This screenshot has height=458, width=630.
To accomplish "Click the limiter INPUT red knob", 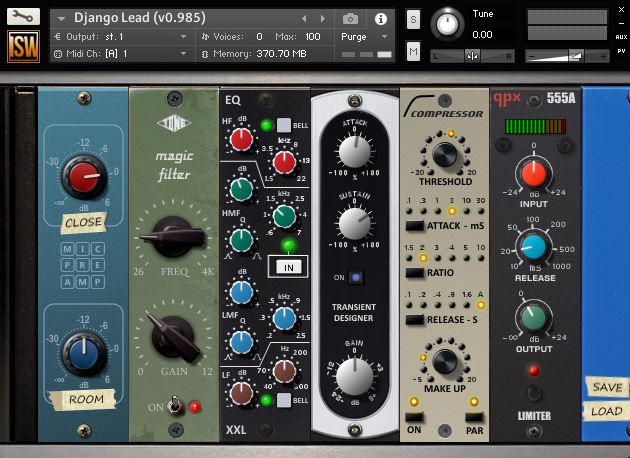I will (534, 174).
